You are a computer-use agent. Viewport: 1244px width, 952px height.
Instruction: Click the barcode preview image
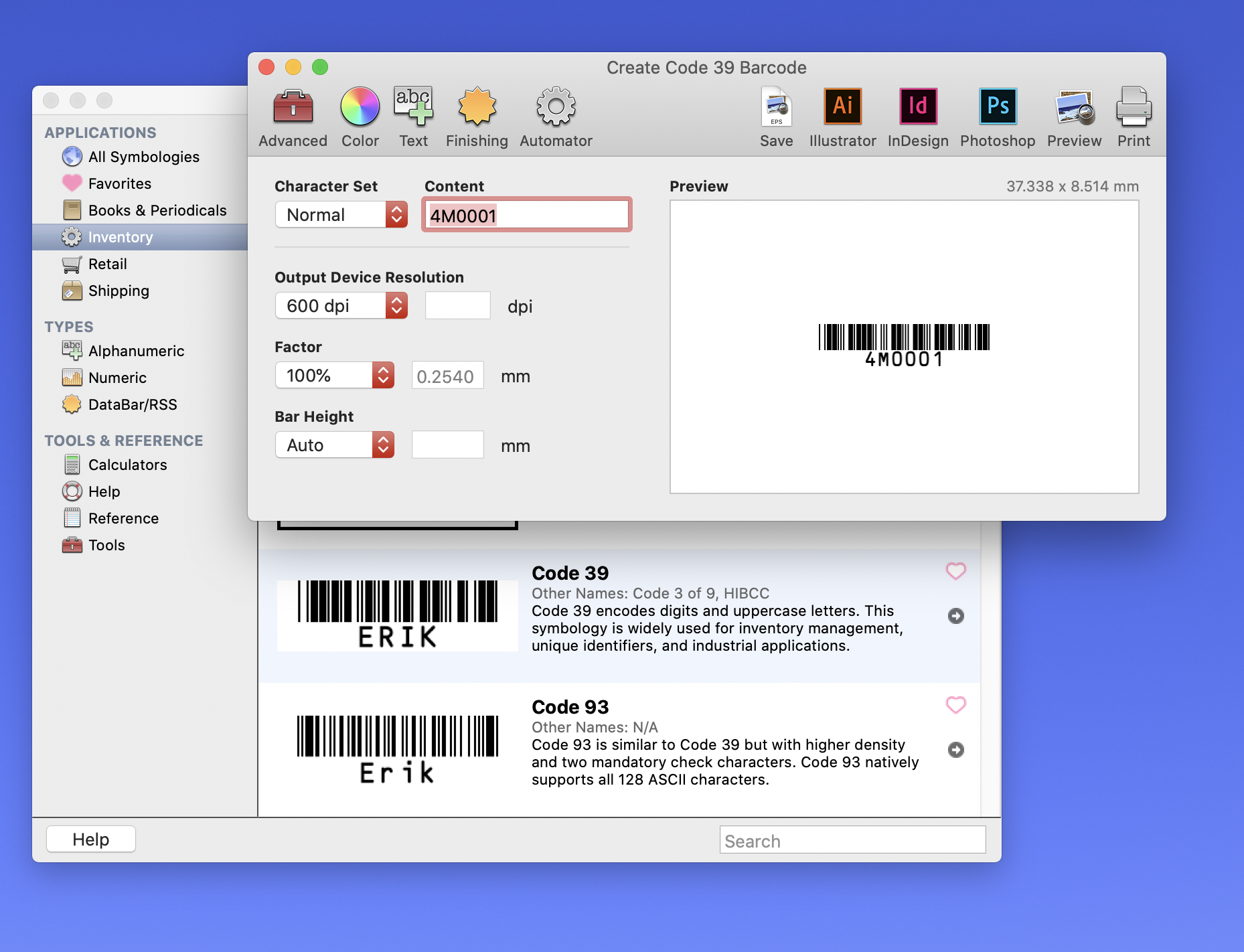pyautogui.click(x=904, y=345)
